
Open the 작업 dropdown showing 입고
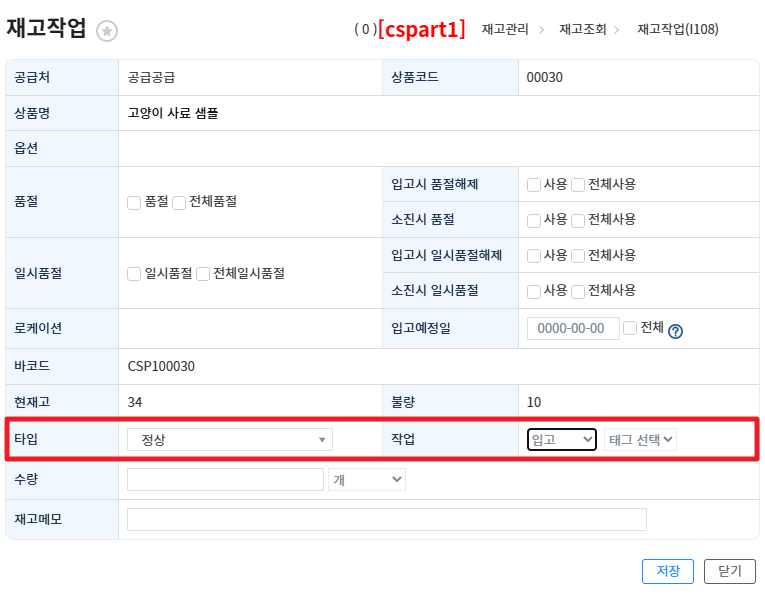[x=562, y=440]
